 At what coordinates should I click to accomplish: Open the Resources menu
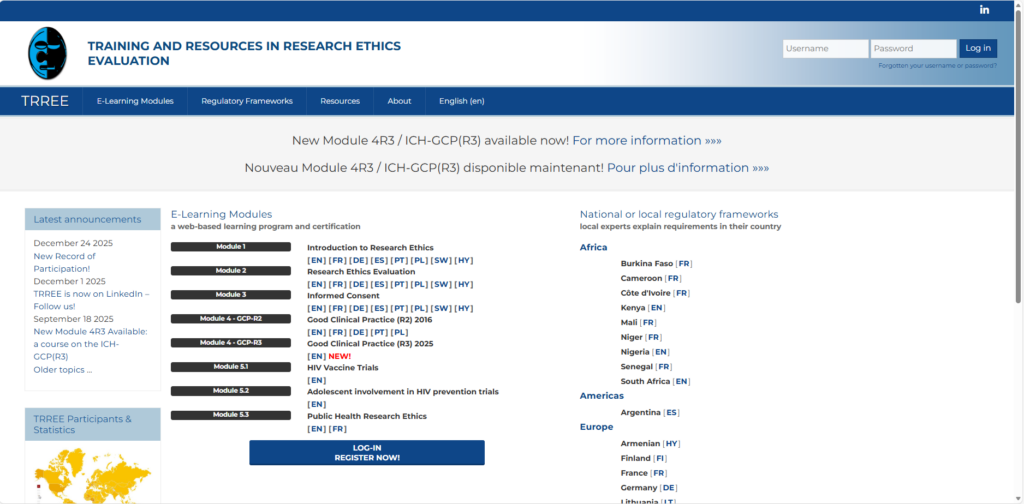(x=340, y=101)
